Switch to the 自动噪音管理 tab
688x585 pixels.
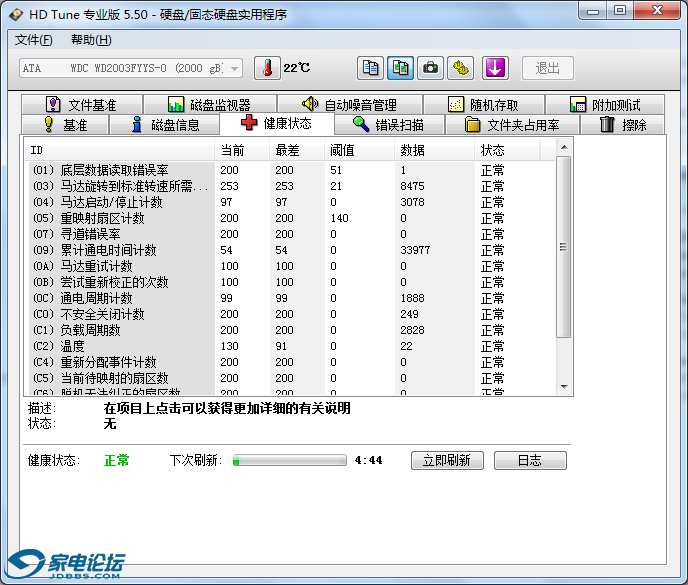[350, 105]
